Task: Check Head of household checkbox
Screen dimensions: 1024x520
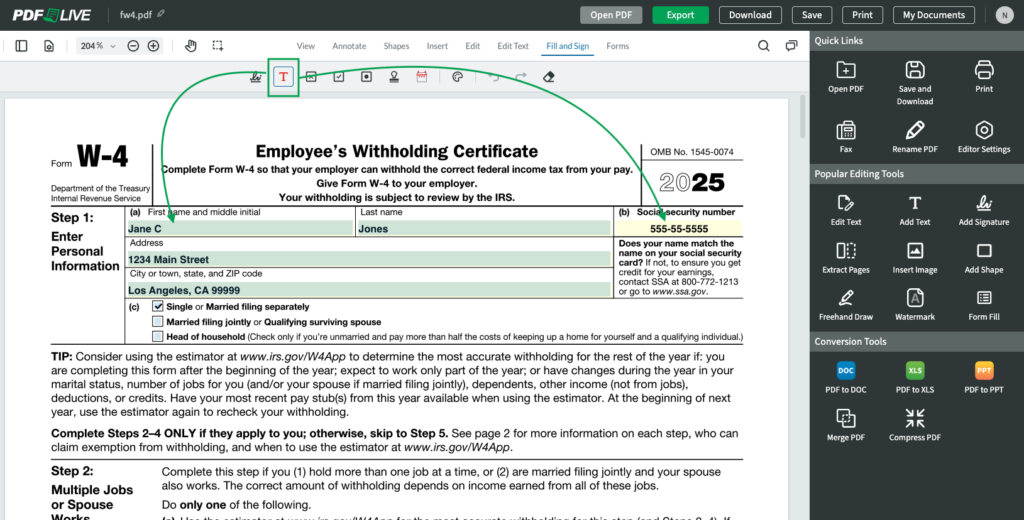Action: point(157,336)
